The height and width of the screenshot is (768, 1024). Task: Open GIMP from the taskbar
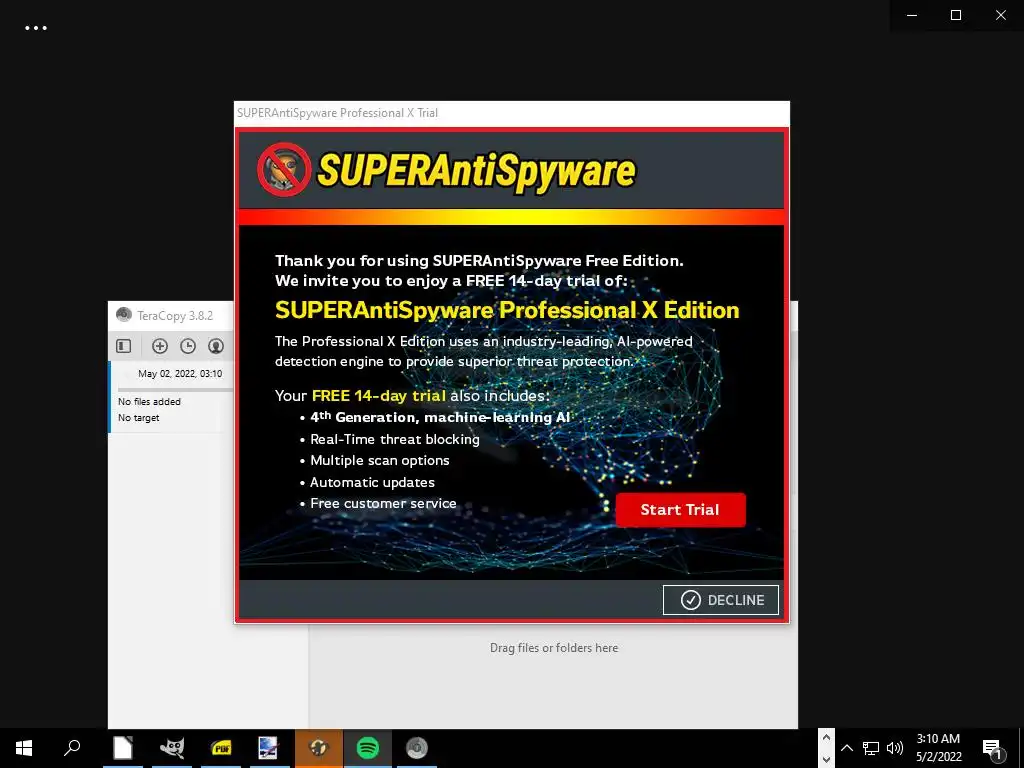[x=172, y=748]
